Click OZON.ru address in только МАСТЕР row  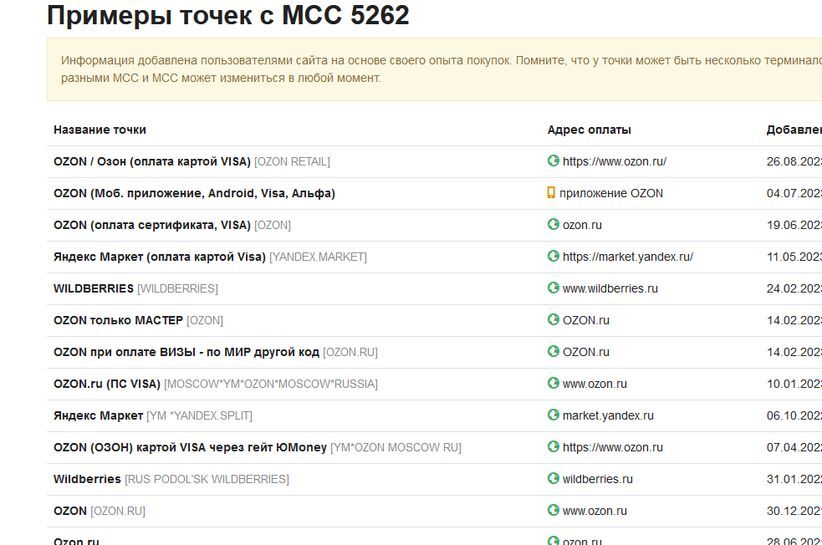(586, 320)
